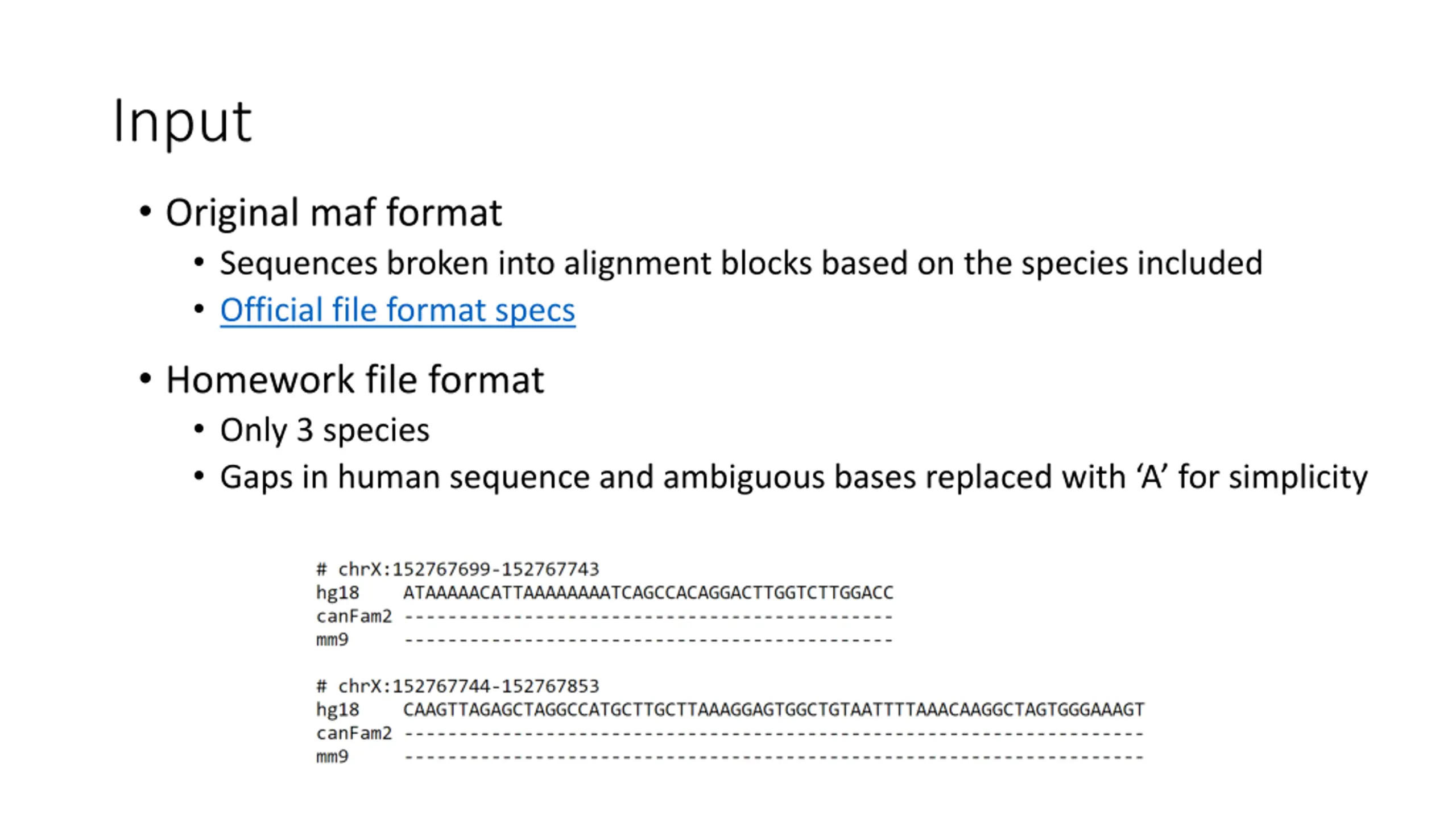
Task: Select the ATAAAAACATT sequence in first block
Action: (x=648, y=593)
